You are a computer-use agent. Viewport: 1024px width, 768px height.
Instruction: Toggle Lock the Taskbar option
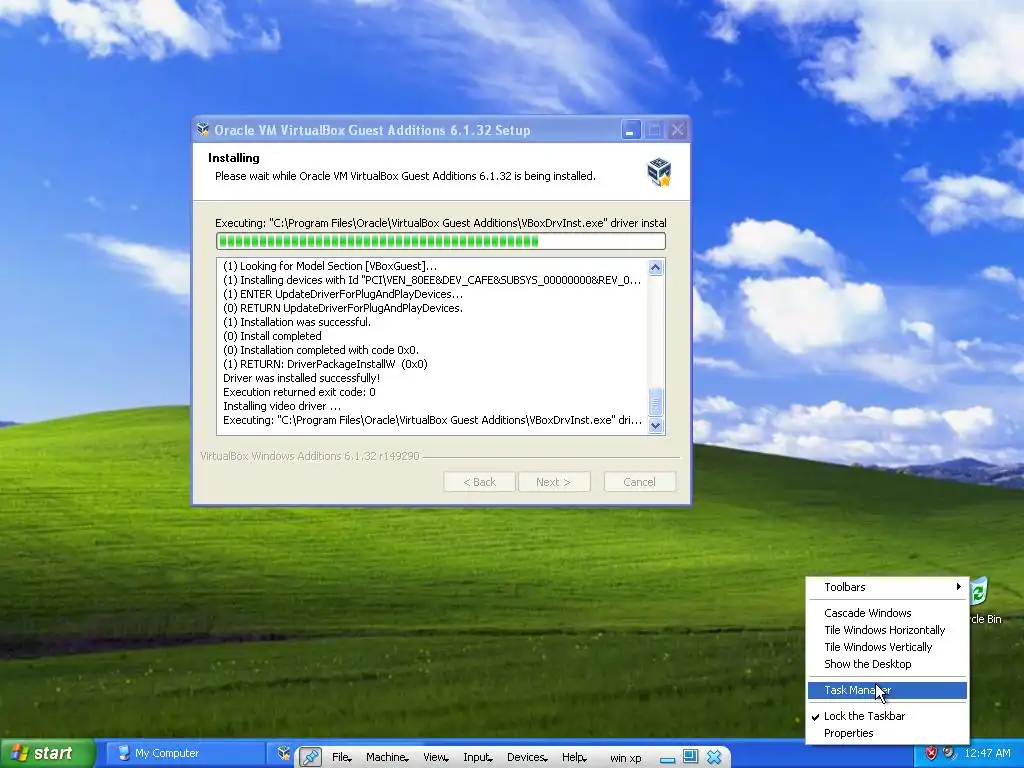click(887, 716)
